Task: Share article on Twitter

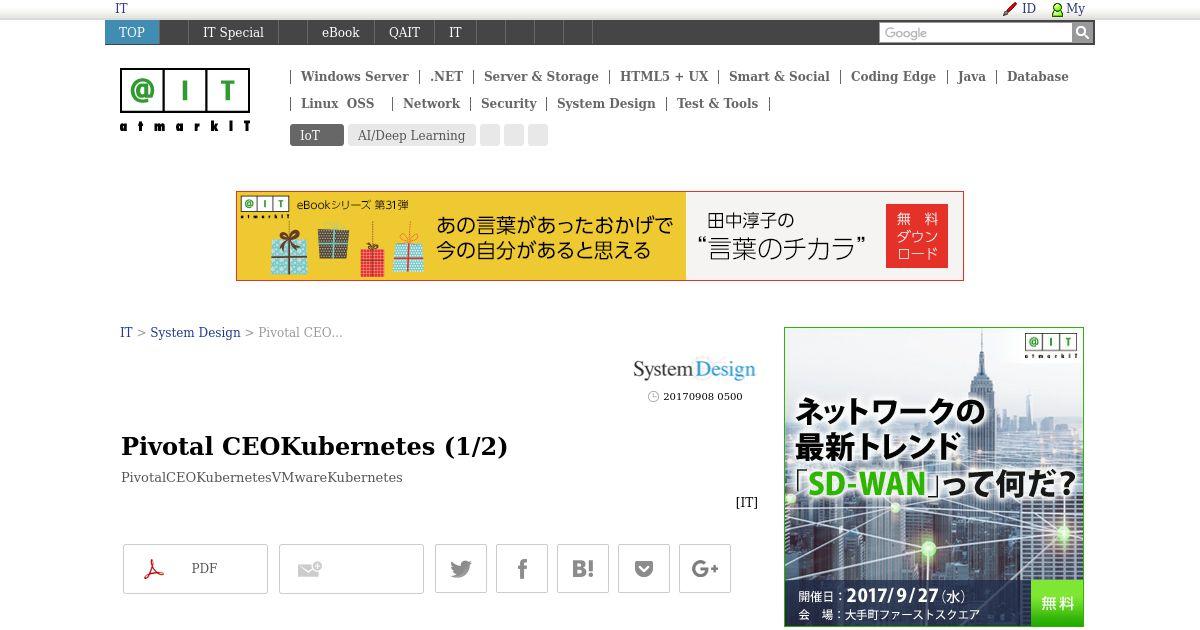Action: (x=461, y=569)
